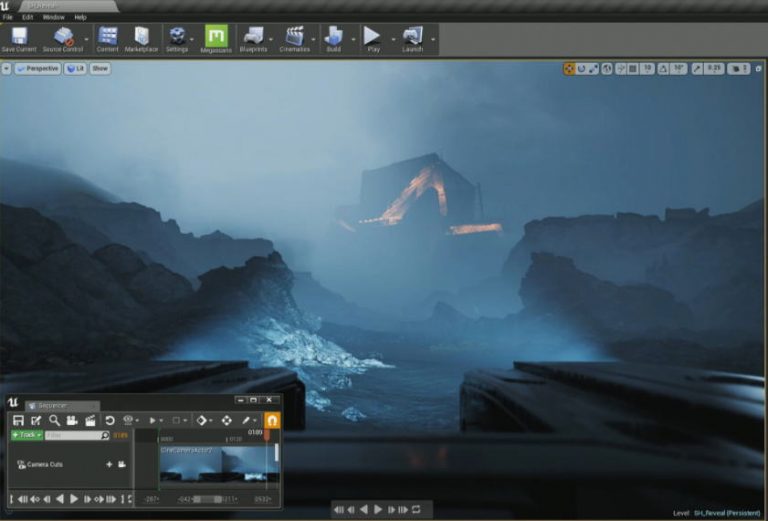Lock the camera on Camera Cuts track
768x521 pixels.
[122, 464]
